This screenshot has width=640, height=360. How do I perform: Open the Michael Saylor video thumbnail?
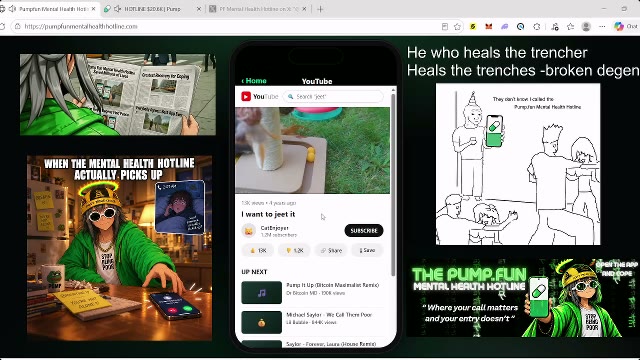(x=262, y=322)
